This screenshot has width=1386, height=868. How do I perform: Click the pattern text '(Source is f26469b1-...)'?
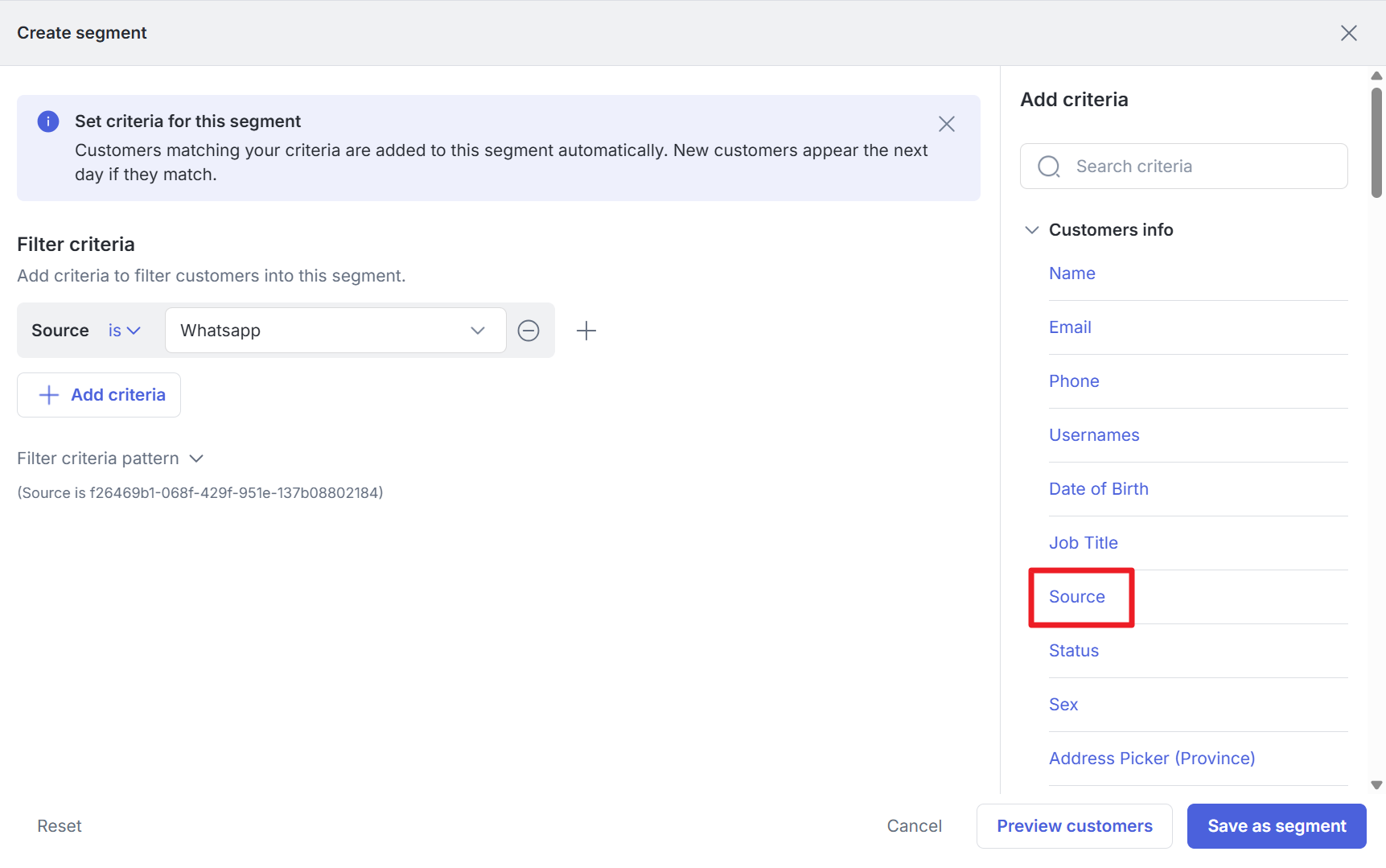pyautogui.click(x=200, y=493)
